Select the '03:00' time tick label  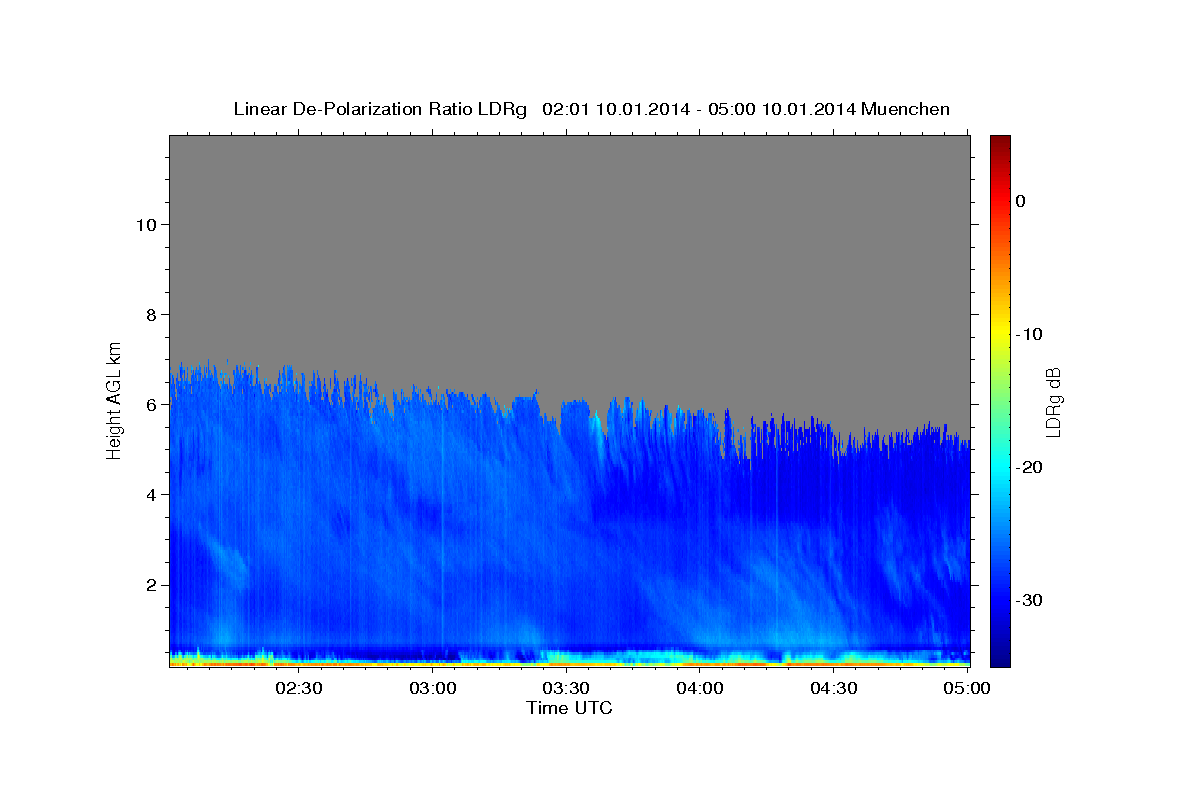(433, 688)
